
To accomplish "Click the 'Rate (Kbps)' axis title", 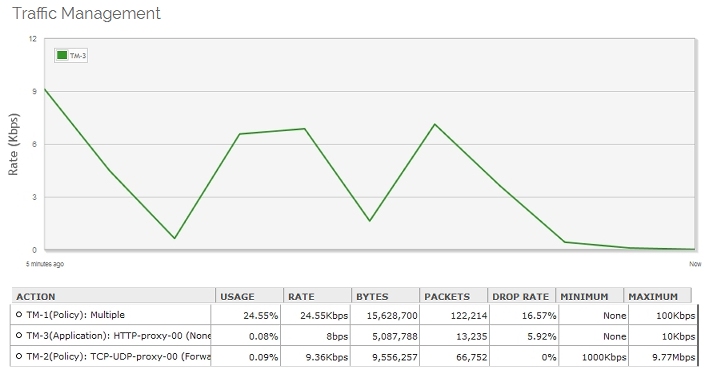I will point(13,145).
